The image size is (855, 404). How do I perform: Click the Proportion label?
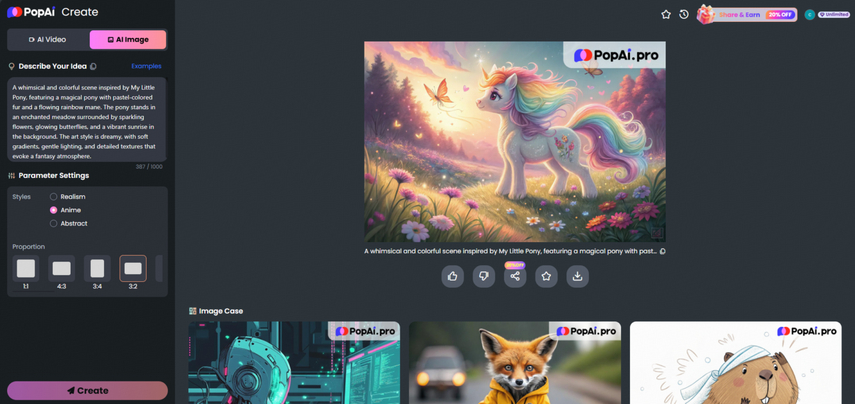point(28,246)
